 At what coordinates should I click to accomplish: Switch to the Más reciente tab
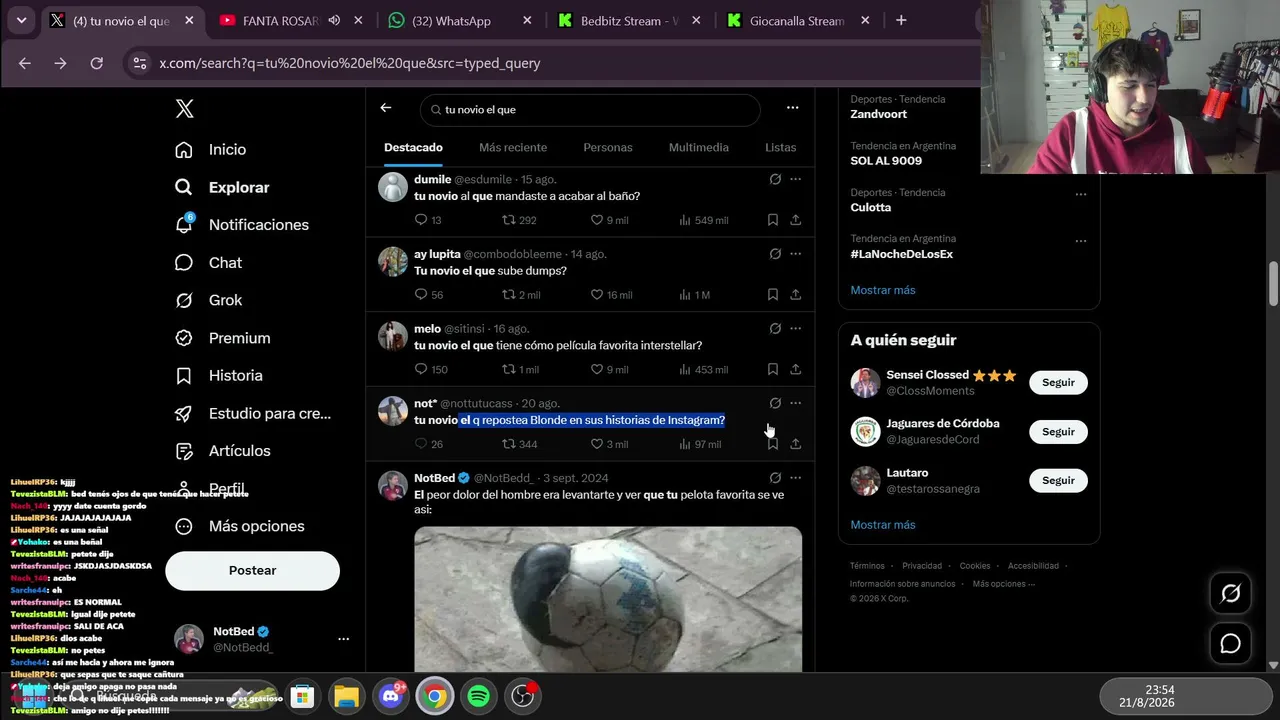click(513, 147)
